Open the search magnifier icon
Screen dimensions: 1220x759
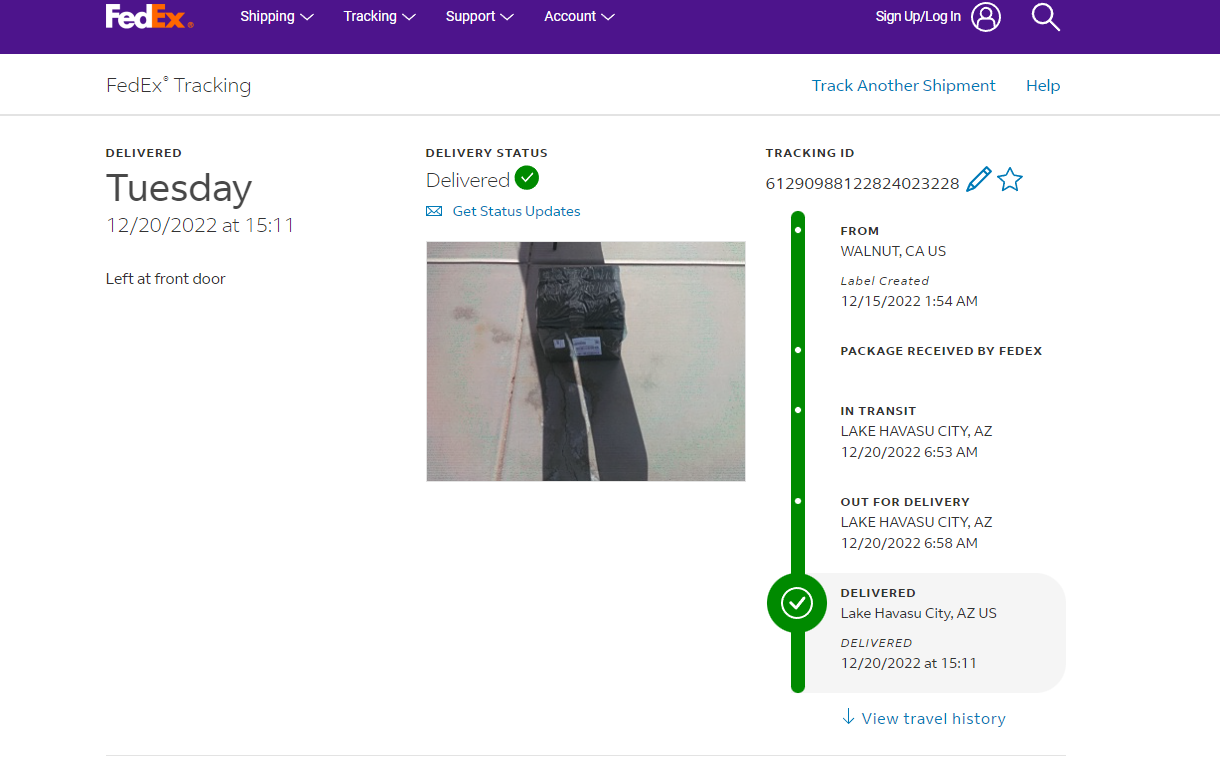click(x=1045, y=17)
